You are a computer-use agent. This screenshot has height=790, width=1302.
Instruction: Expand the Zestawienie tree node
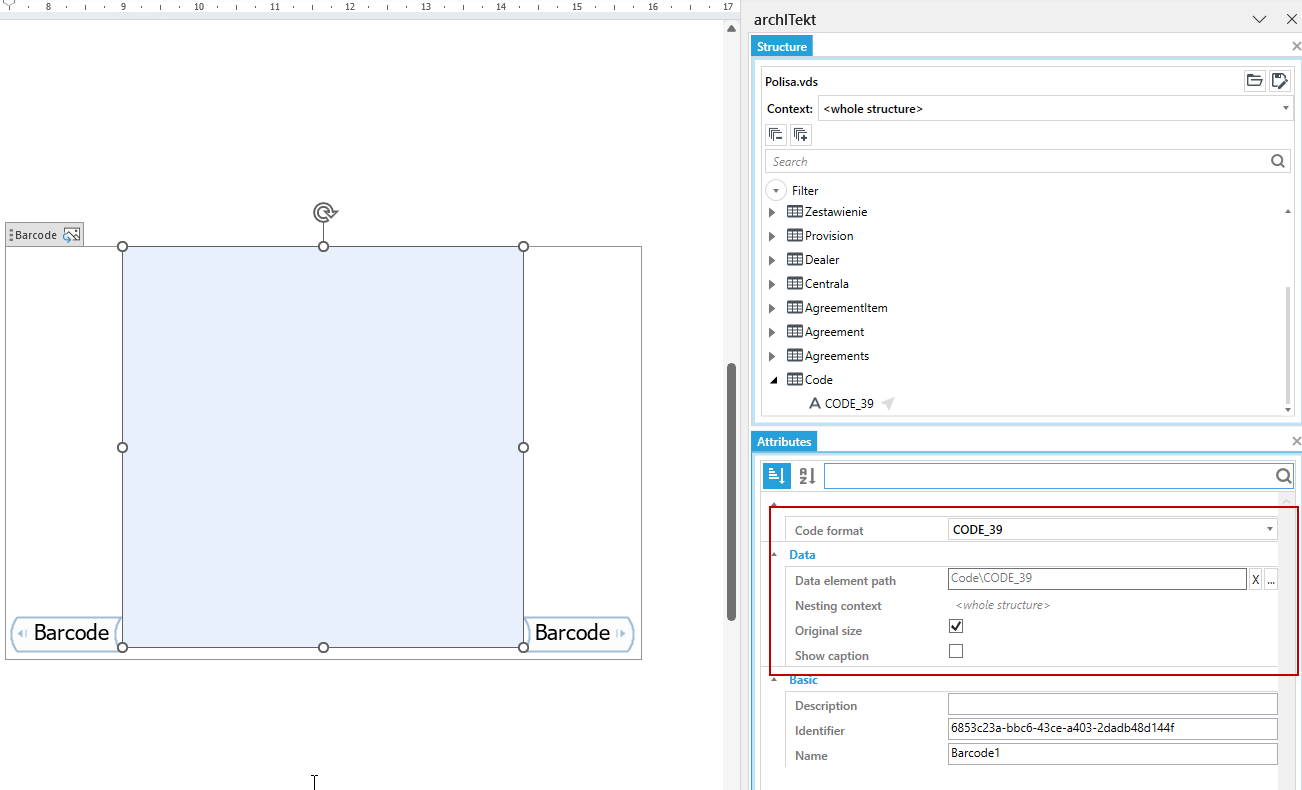(x=772, y=212)
